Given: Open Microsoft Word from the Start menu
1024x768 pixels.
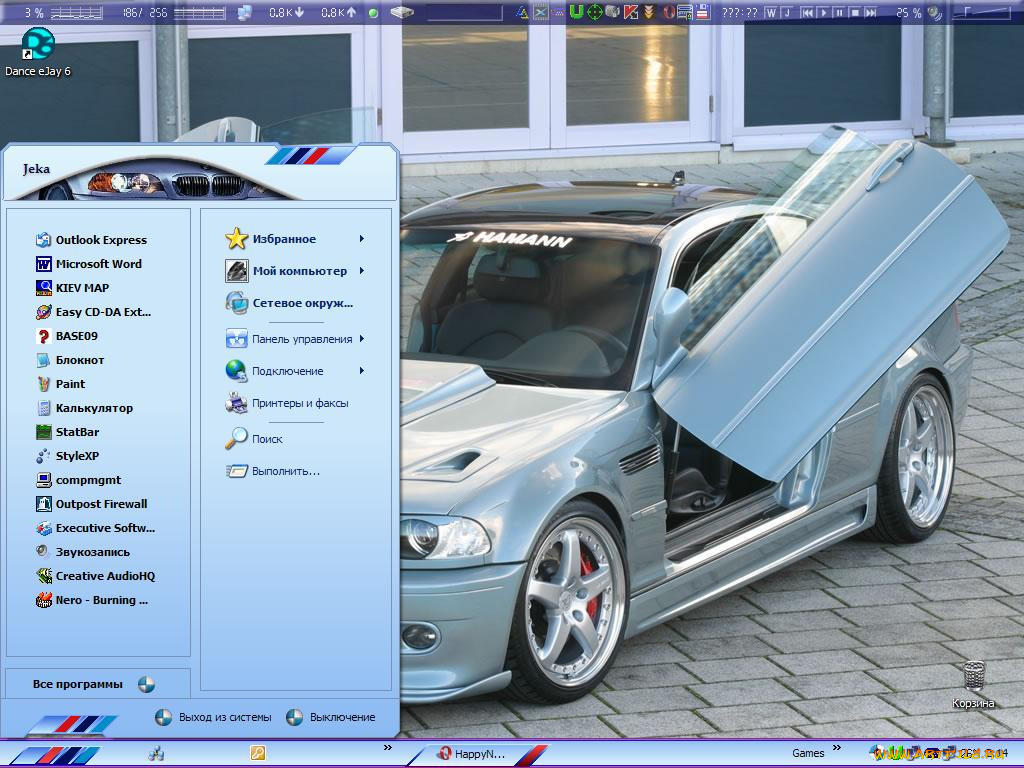Looking at the screenshot, I should pos(89,264).
